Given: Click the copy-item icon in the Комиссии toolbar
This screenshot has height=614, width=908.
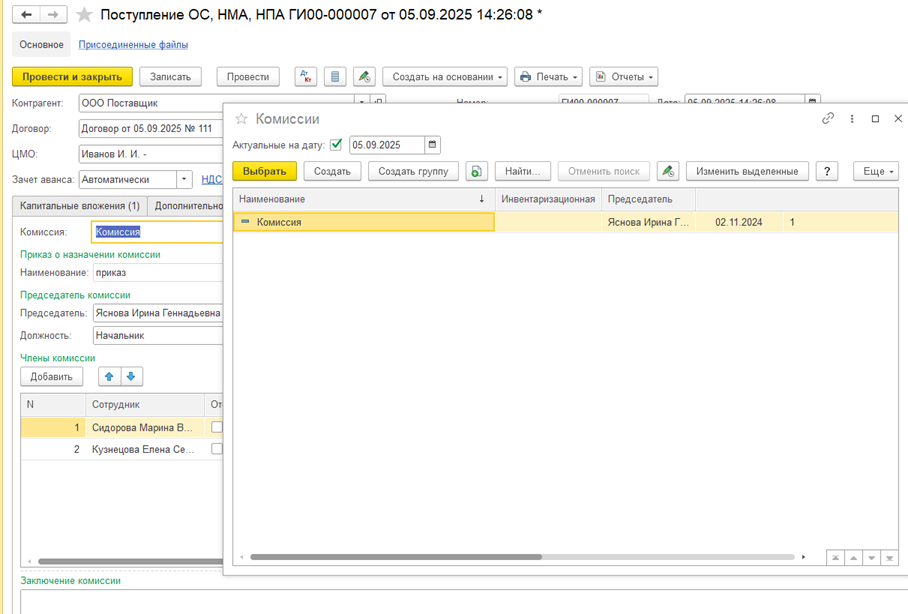Looking at the screenshot, I should [476, 171].
